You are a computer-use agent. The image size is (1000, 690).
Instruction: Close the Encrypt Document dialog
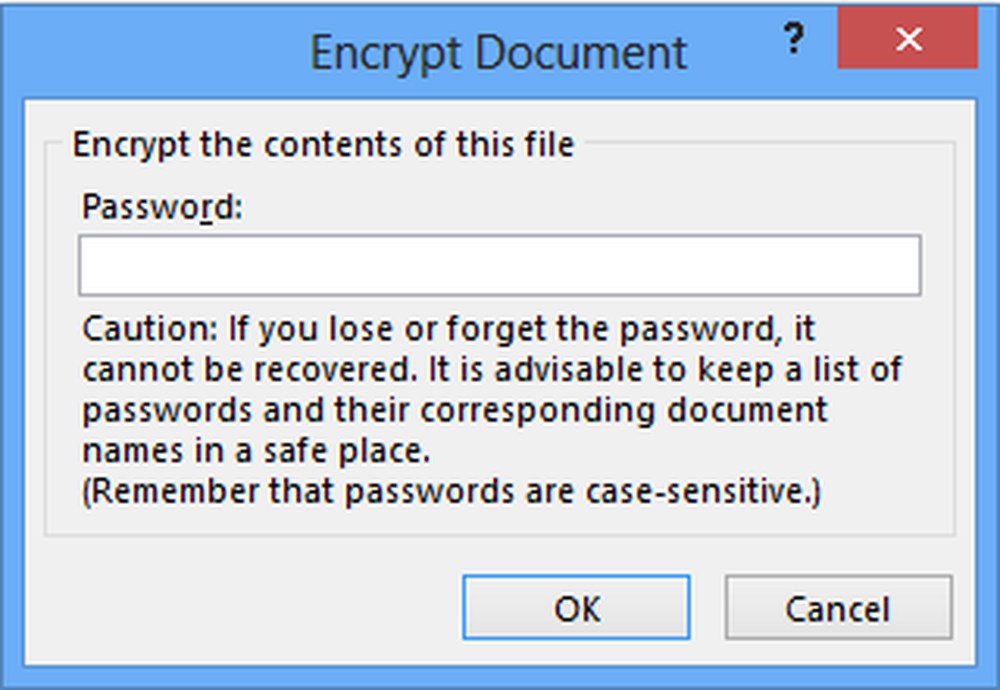[908, 41]
